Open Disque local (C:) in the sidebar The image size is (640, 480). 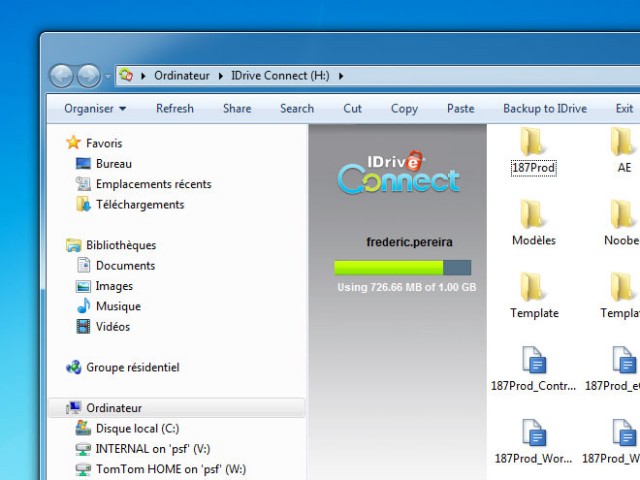[138, 429]
